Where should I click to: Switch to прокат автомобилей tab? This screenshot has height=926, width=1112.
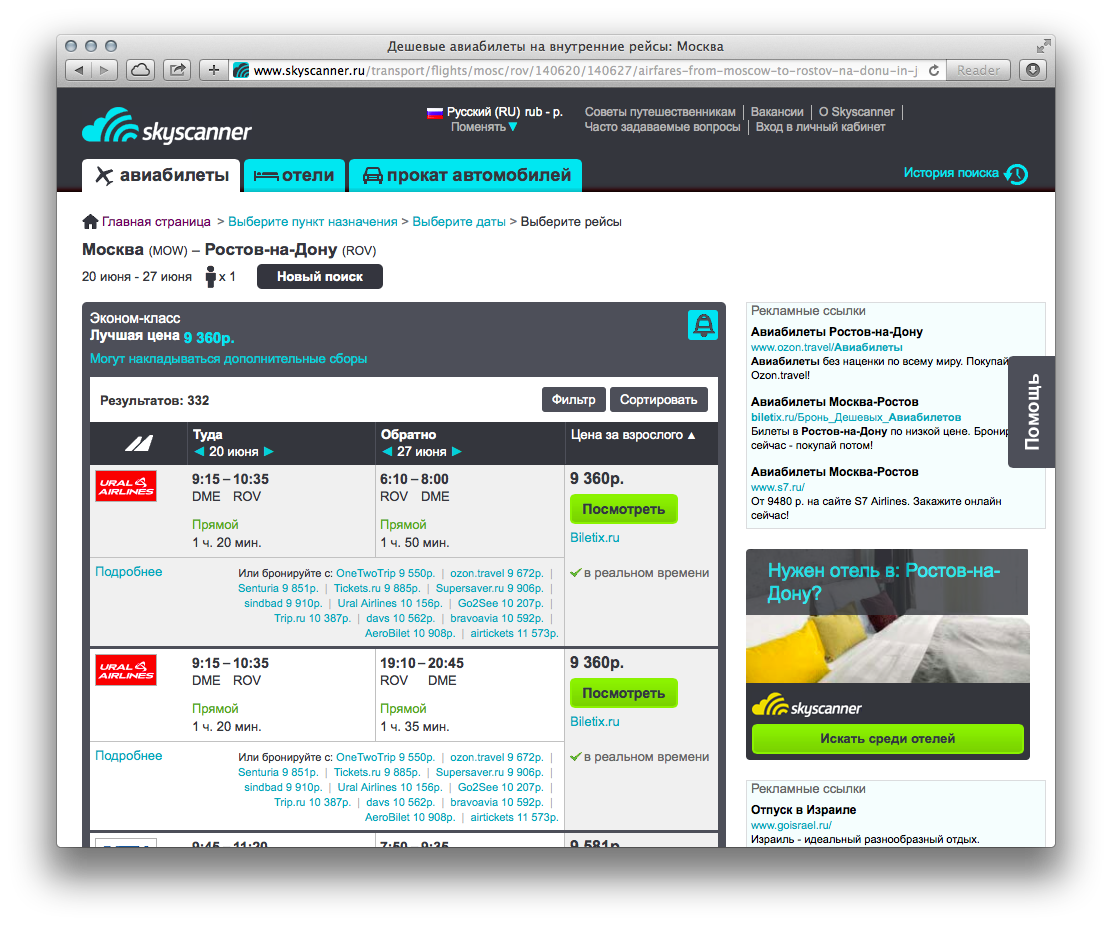click(x=466, y=176)
